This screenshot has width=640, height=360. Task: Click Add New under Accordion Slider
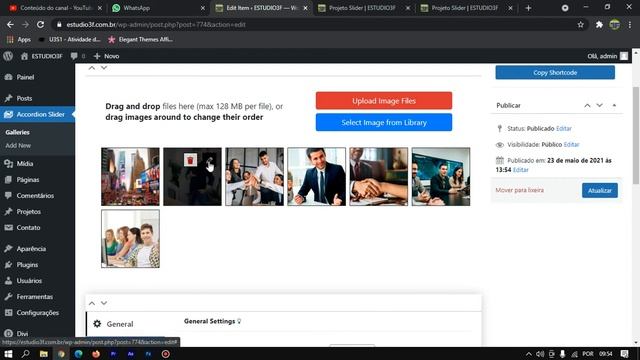point(18,145)
